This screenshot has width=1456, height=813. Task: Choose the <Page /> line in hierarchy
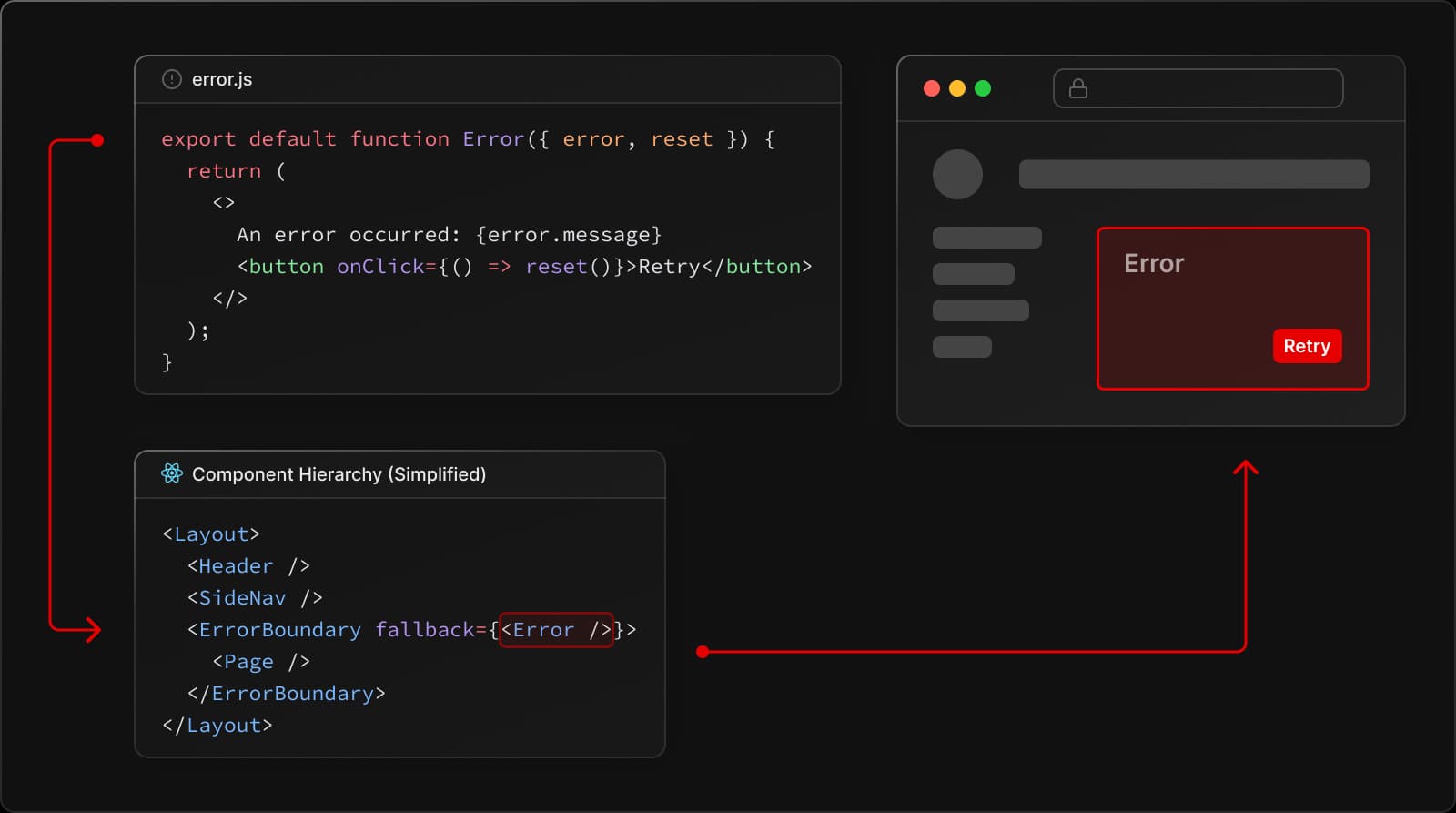coord(261,662)
